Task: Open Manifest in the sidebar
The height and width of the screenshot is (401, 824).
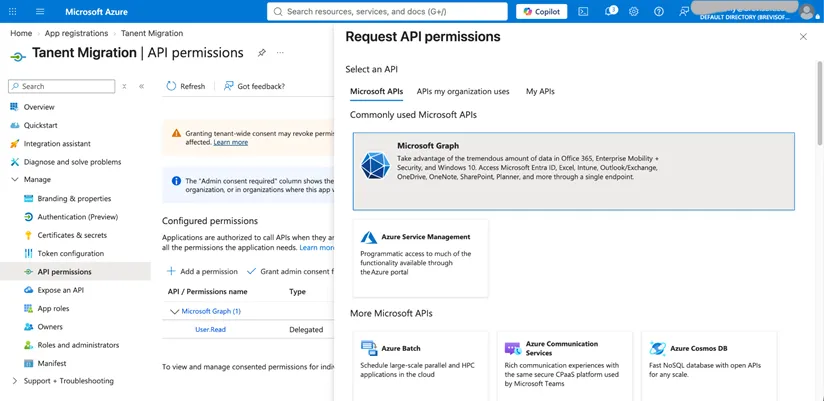Action: (x=52, y=363)
